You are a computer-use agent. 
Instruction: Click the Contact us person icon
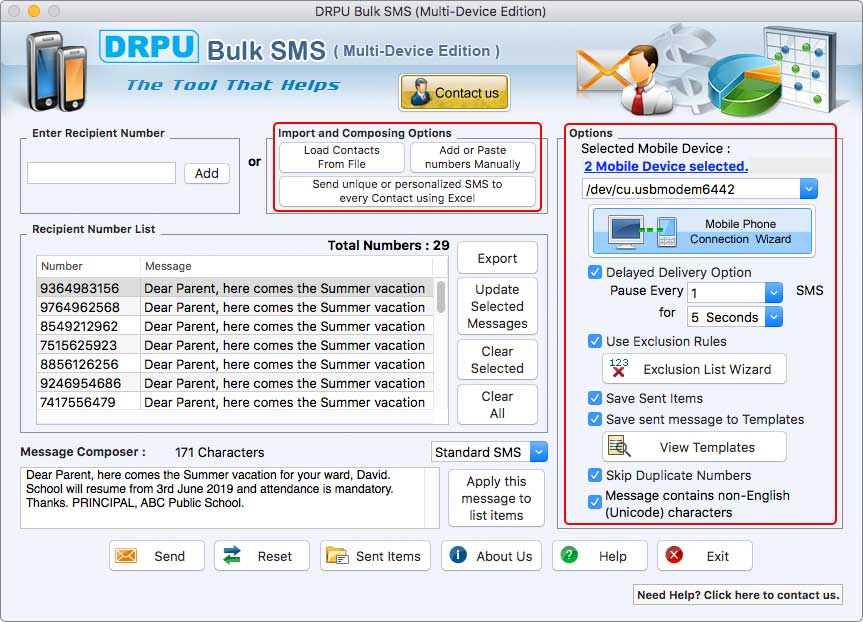[421, 91]
